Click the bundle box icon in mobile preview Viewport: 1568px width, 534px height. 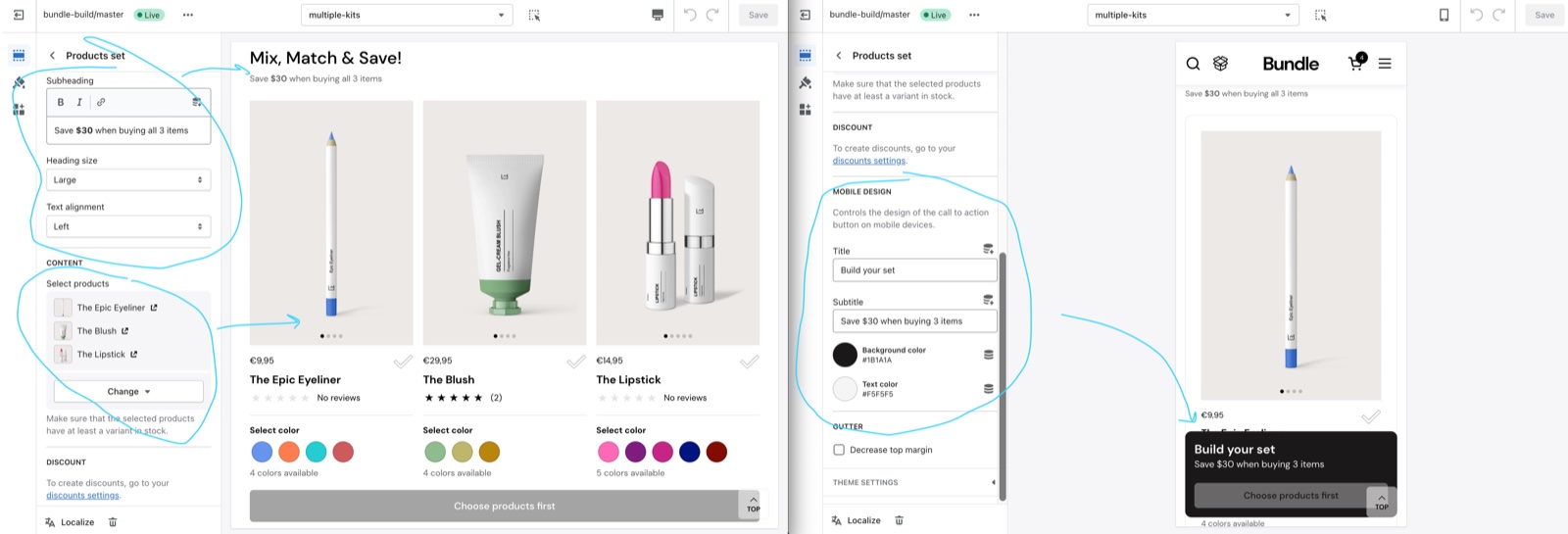coord(1220,64)
